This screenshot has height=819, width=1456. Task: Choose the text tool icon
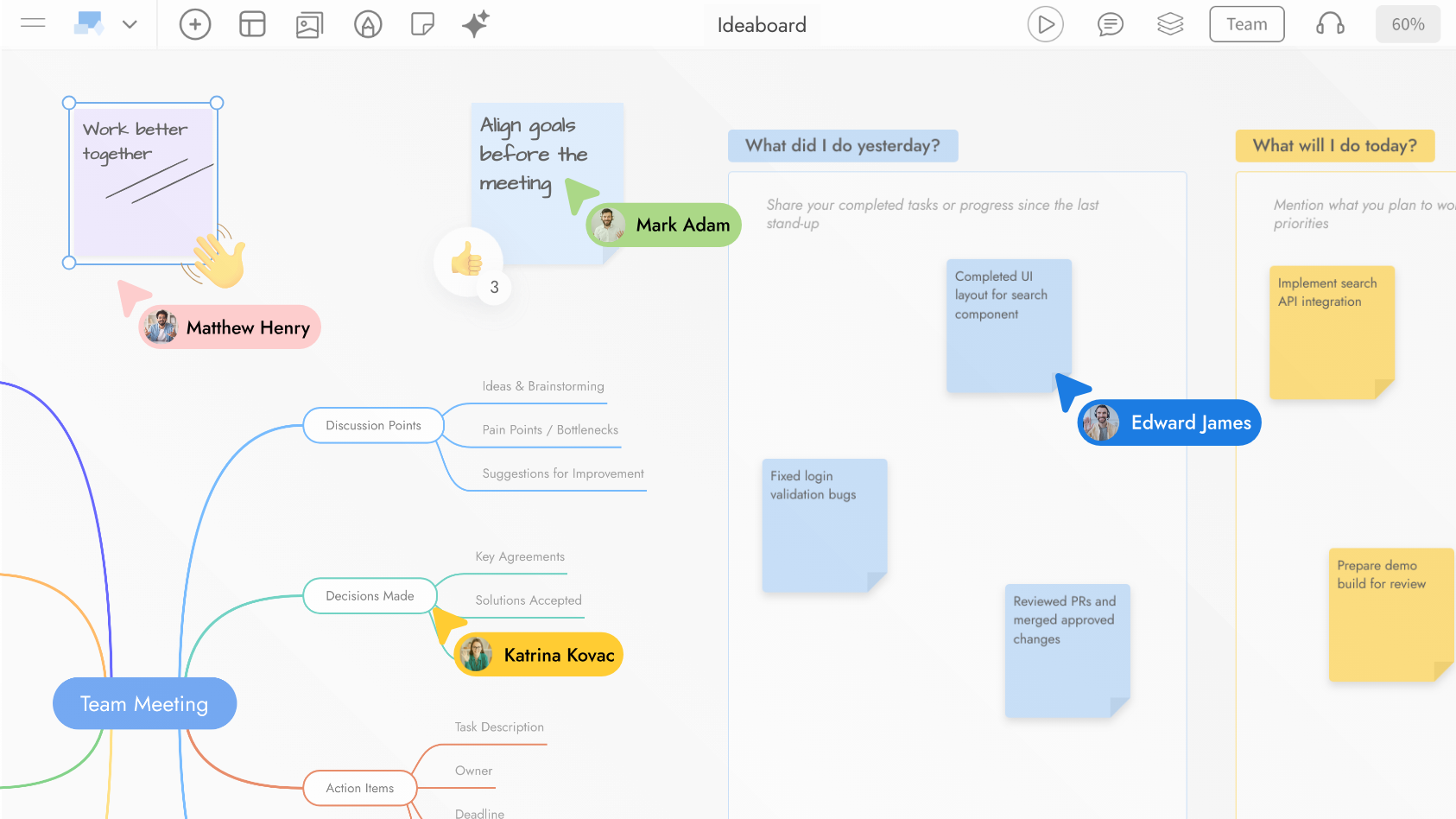368,24
